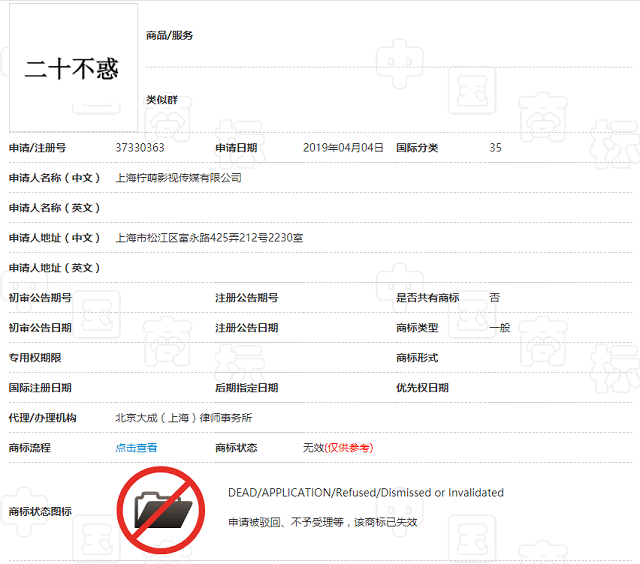Image resolution: width=640 pixels, height=564 pixels.
Task: Click the red (仅供参考) status note
Action: (349, 448)
